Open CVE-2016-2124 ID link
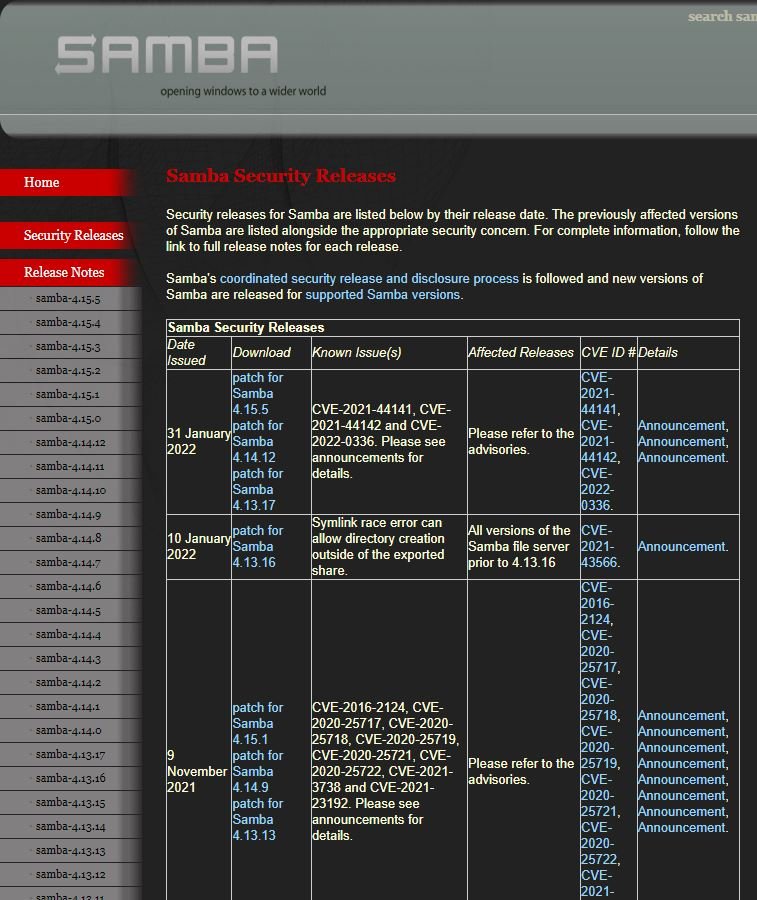 [x=597, y=603]
